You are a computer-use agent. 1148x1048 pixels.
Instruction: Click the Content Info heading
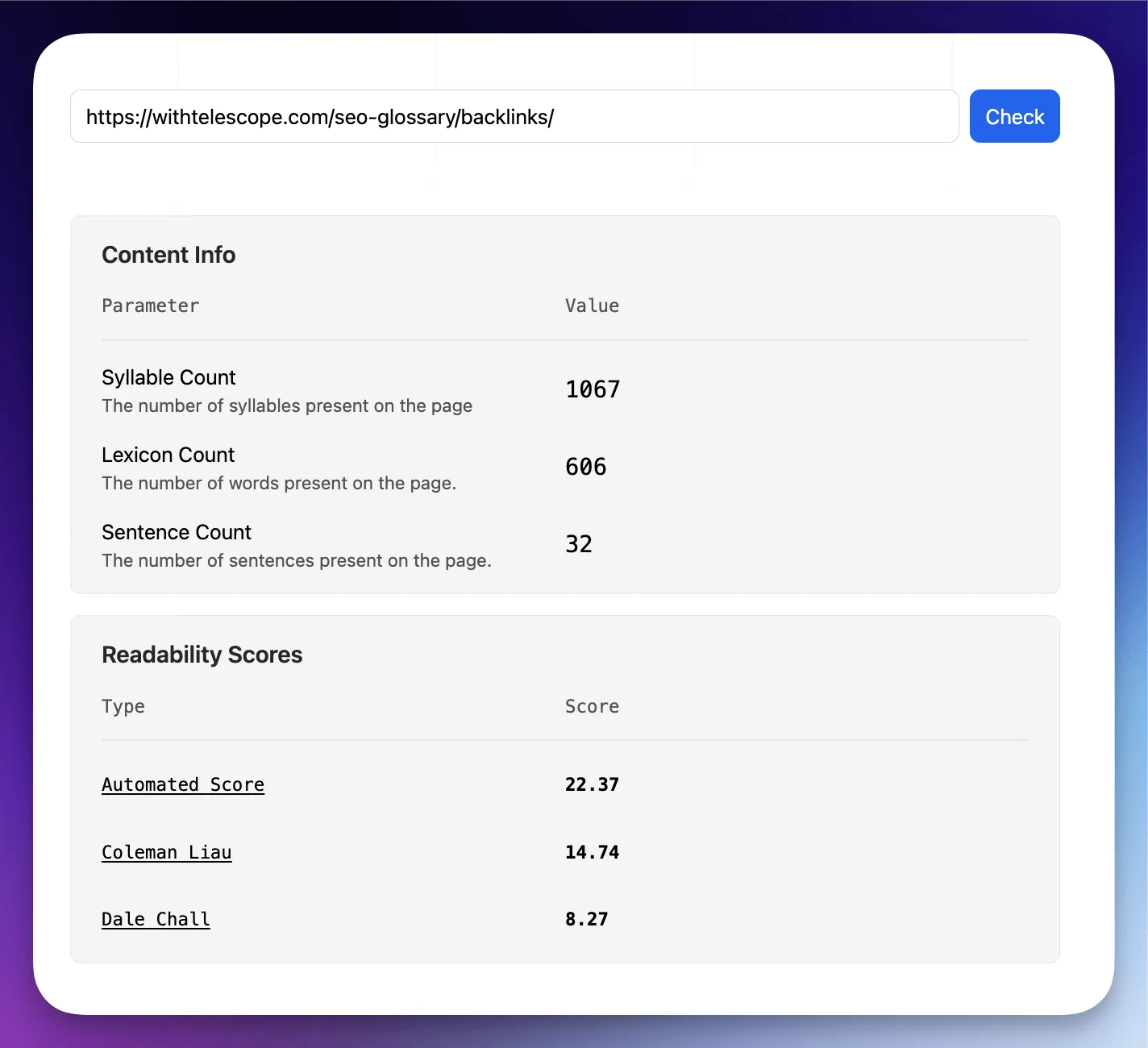click(168, 255)
